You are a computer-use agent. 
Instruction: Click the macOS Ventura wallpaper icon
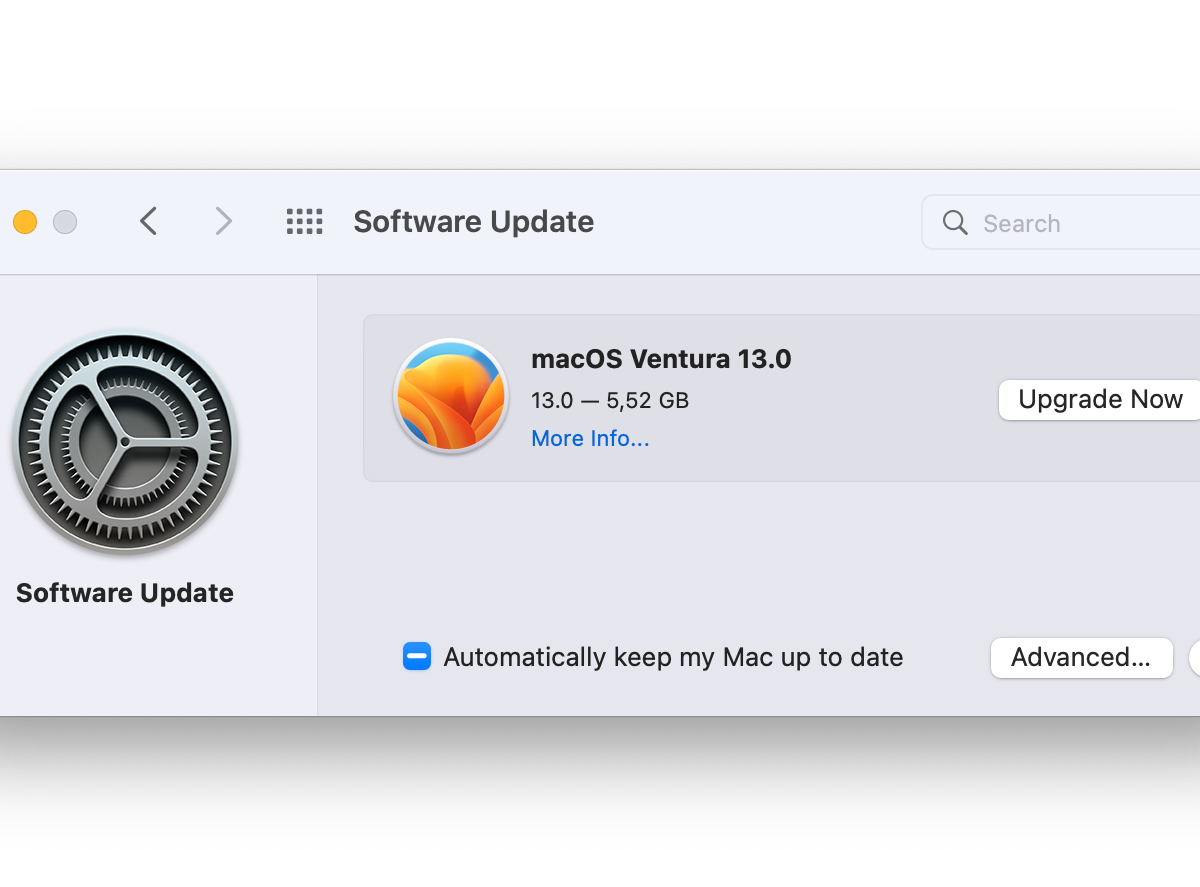(x=451, y=396)
